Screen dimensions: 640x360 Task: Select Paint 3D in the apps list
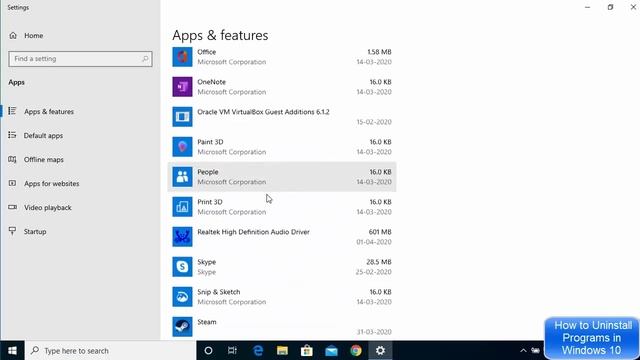(282, 147)
